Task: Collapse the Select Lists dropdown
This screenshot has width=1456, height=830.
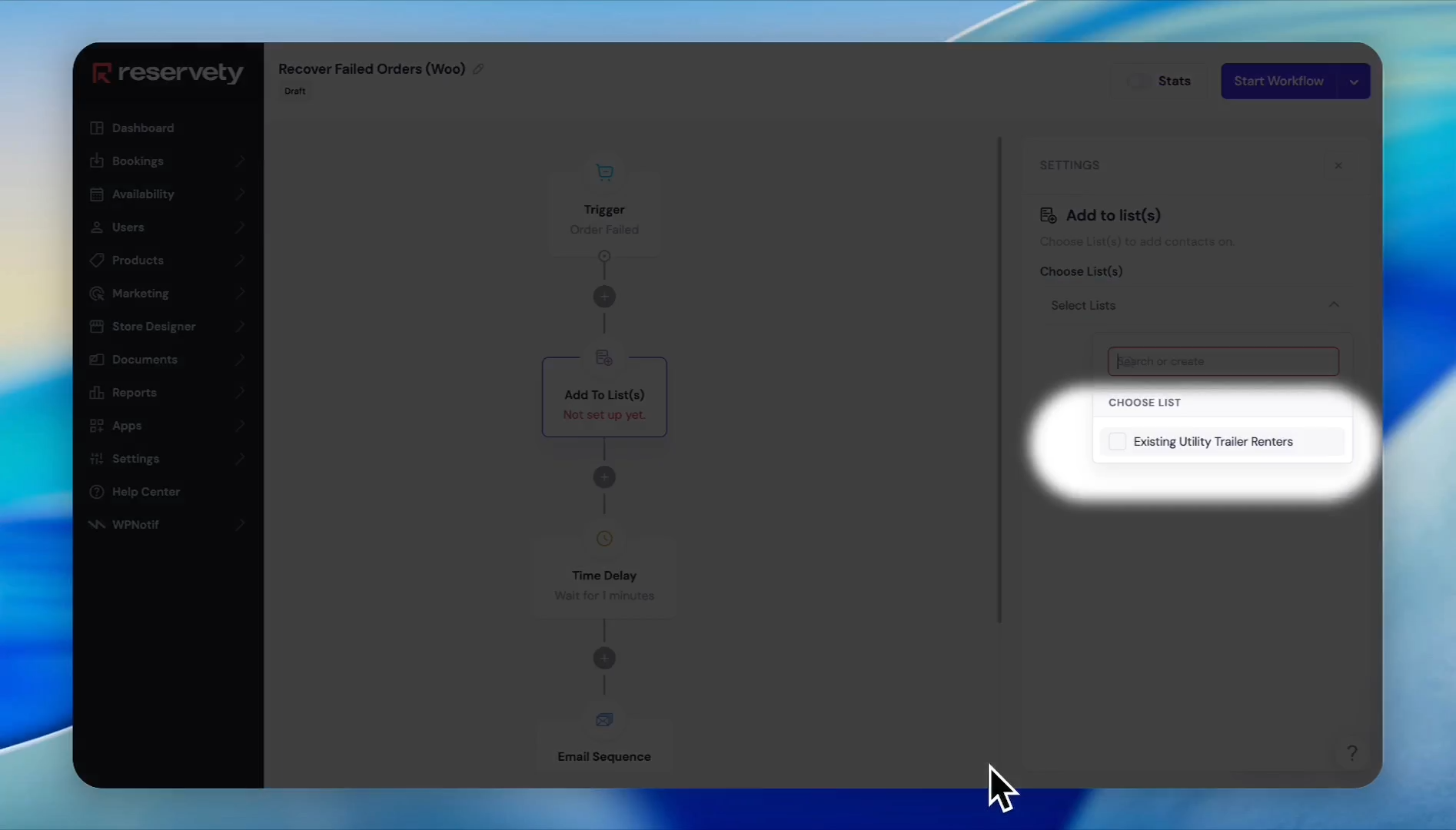Action: [x=1334, y=305]
